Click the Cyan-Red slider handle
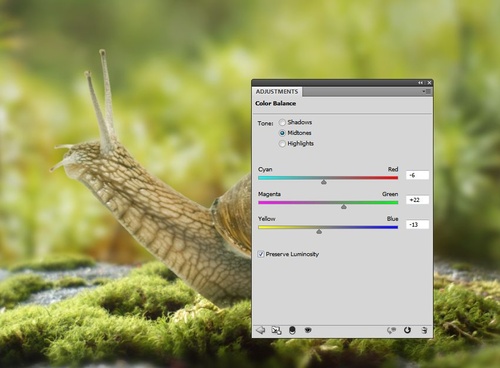 pos(324,182)
